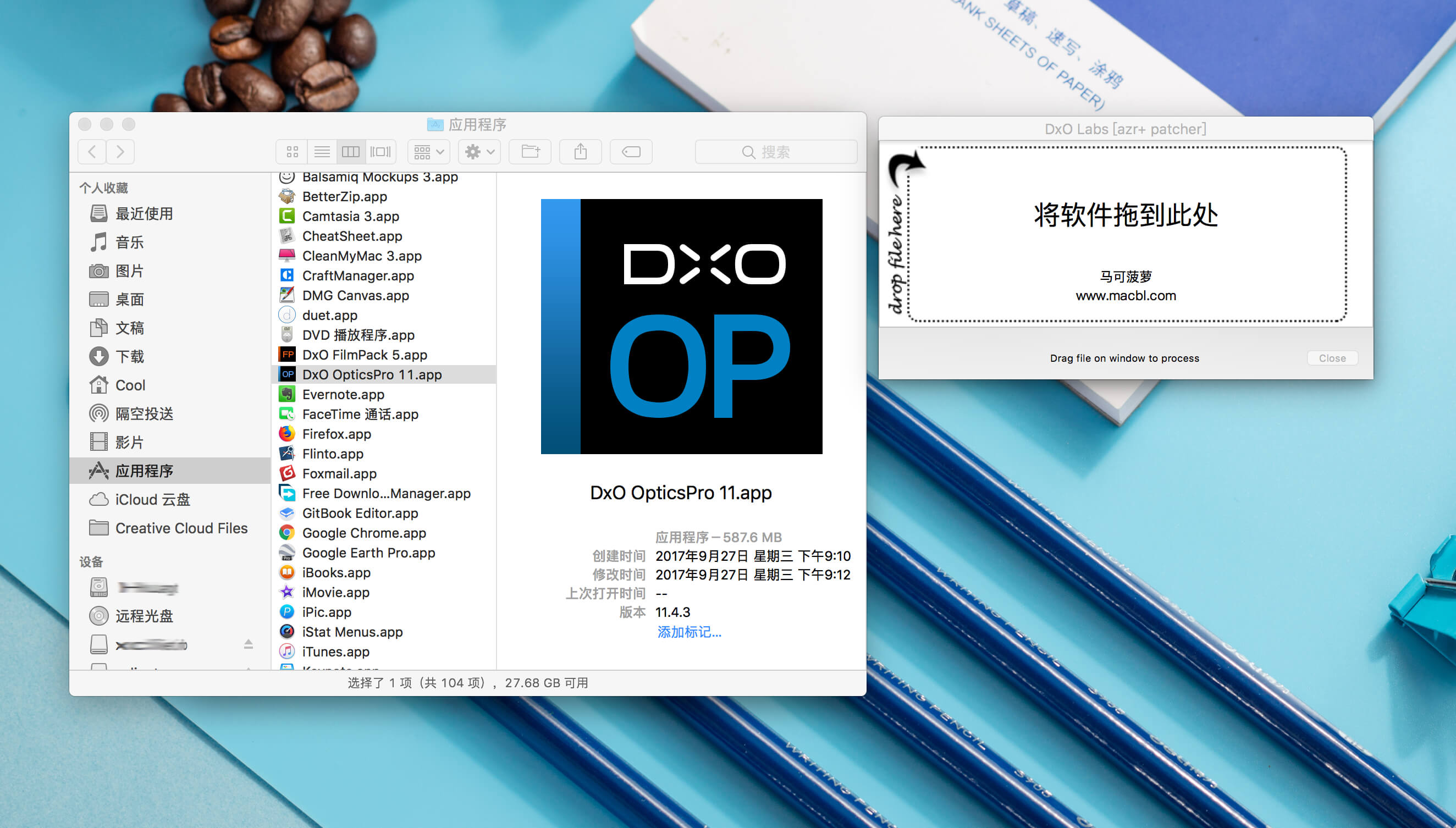
Task: Click the 将软件拖到此处 drop zone
Action: pos(1126,234)
